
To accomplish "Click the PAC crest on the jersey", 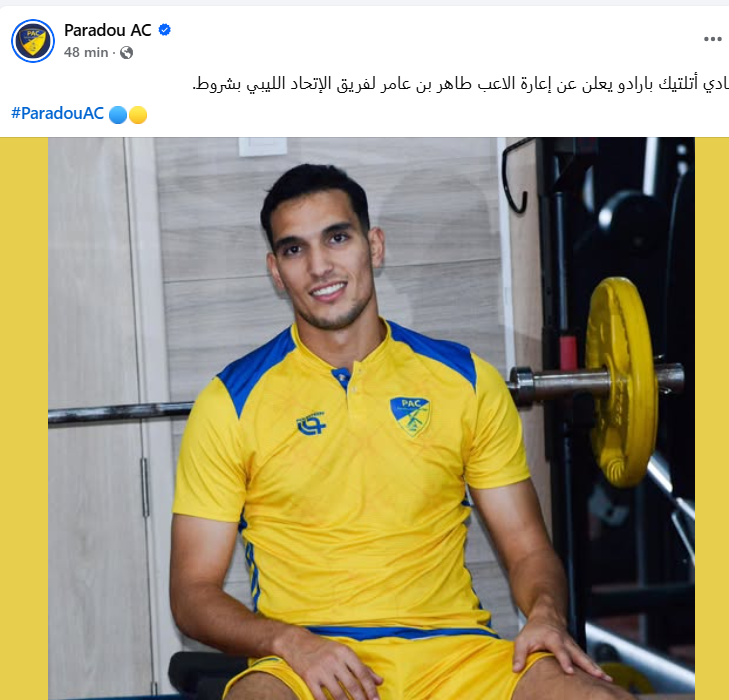I will 410,416.
